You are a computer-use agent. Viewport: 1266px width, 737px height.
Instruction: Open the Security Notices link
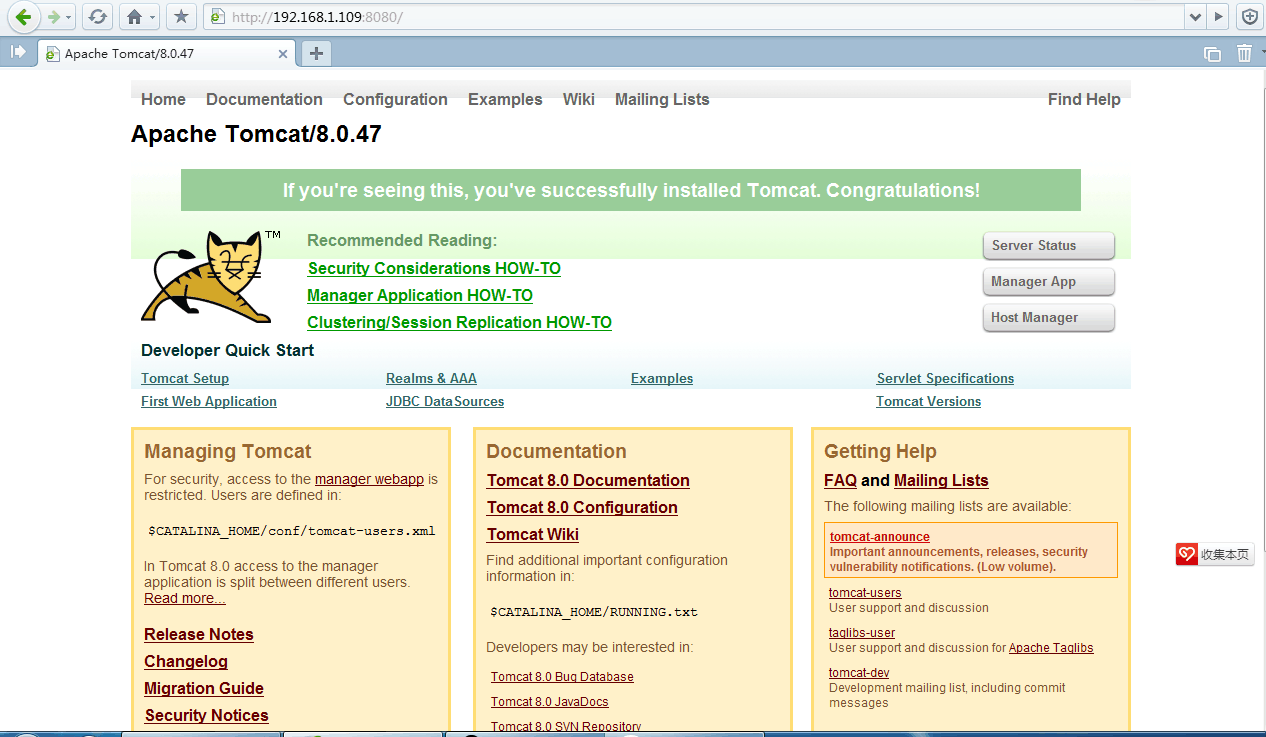[x=207, y=715]
